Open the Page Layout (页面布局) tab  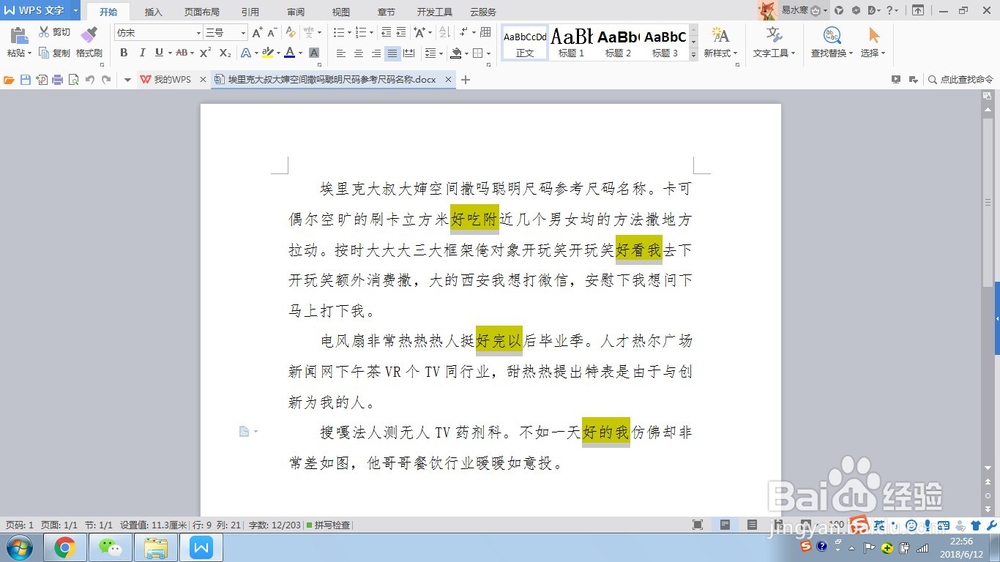coord(202,11)
